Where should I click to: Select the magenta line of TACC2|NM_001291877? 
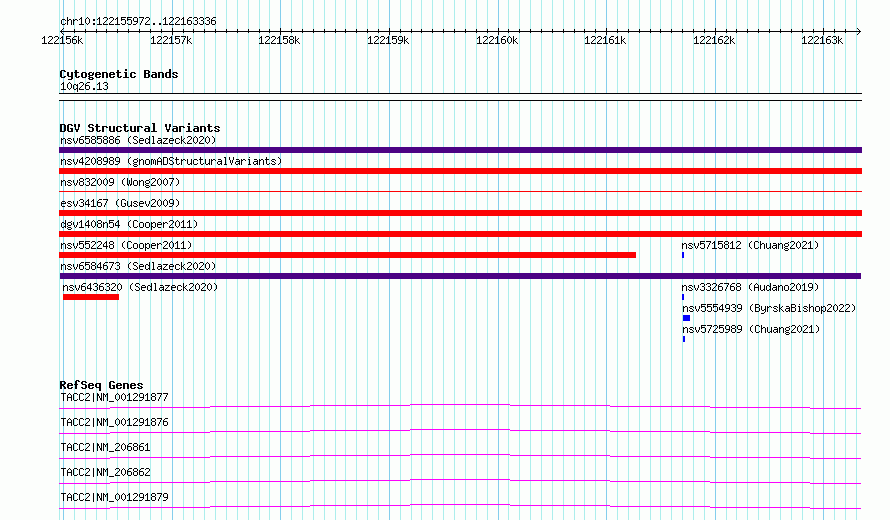click(460, 406)
